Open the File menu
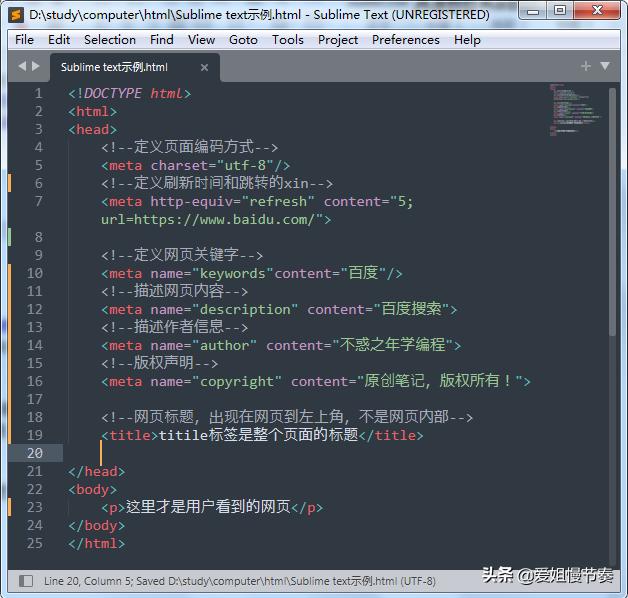 24,40
